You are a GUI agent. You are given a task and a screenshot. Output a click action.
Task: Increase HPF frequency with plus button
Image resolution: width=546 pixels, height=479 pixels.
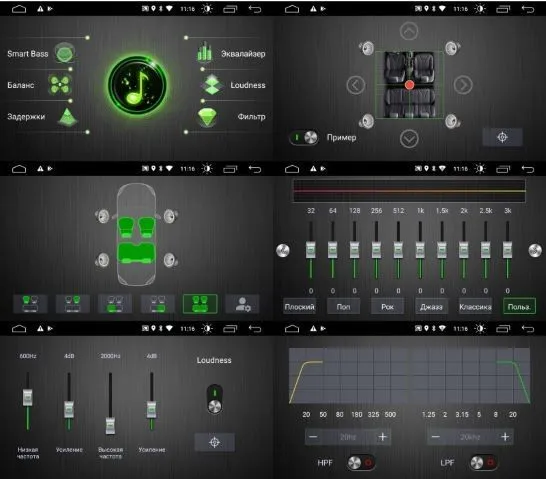(382, 437)
